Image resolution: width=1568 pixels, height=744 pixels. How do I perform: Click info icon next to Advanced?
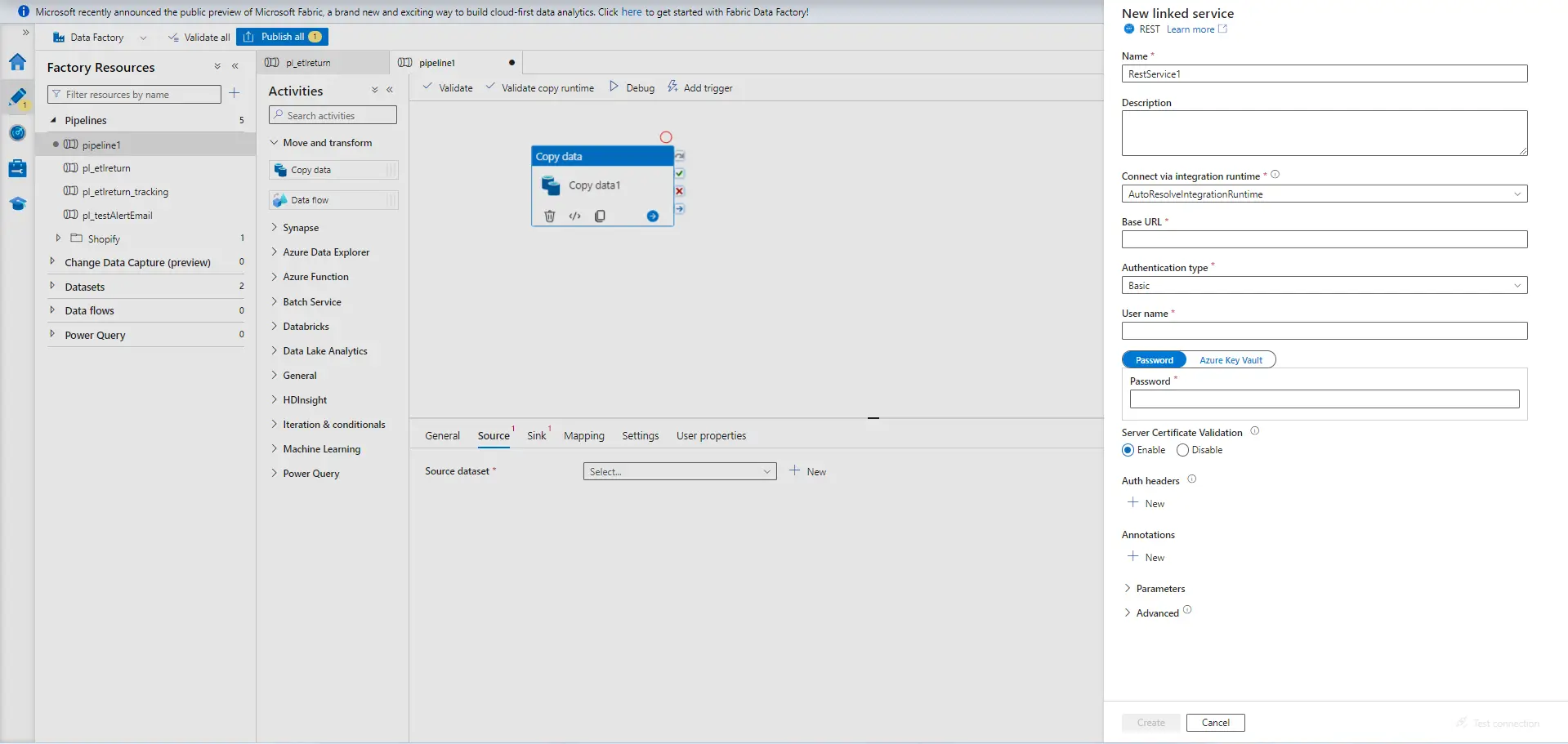coord(1187,610)
